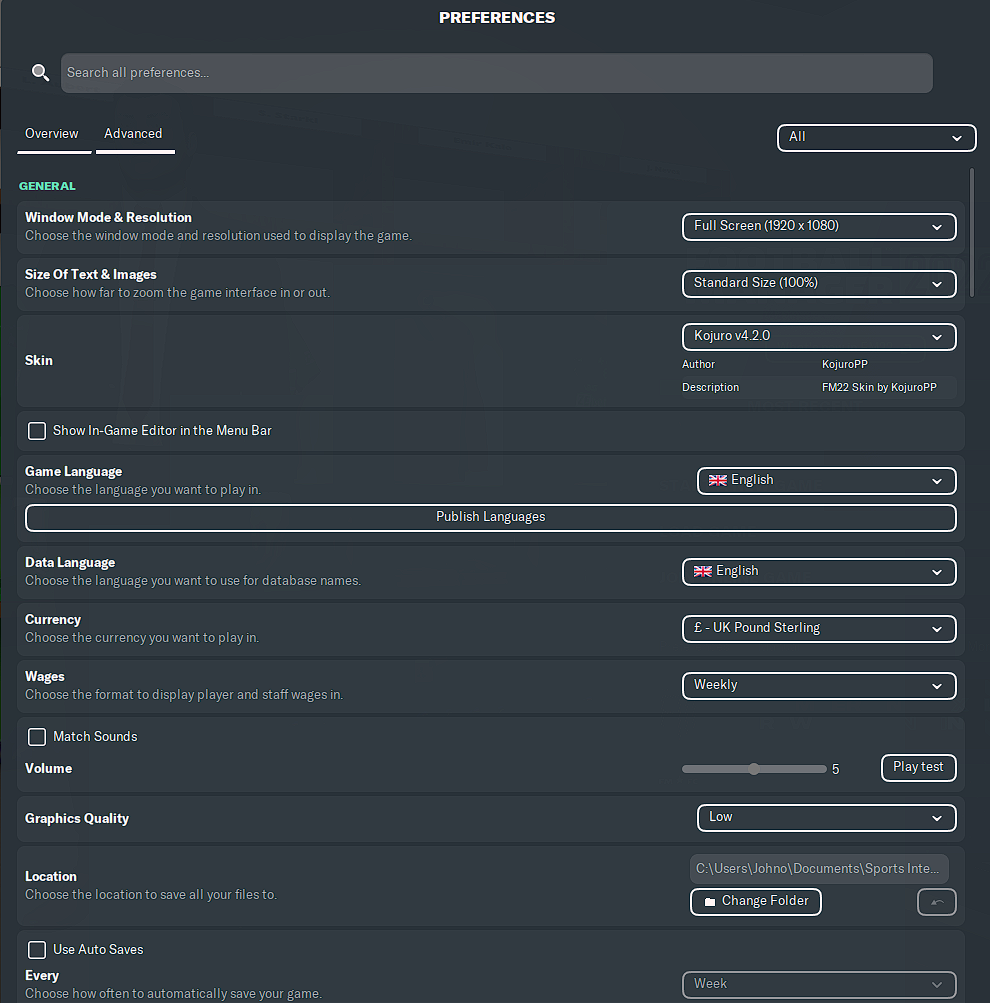Toggle the Match Sounds checkbox

point(37,737)
